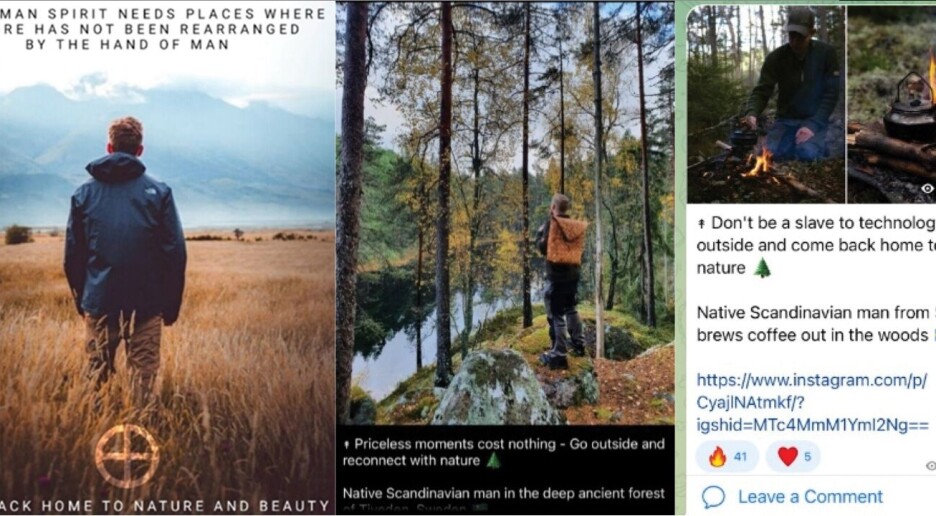The width and height of the screenshot is (936, 516).
Task: Open the kettle over fire photo
Action: 892,104
